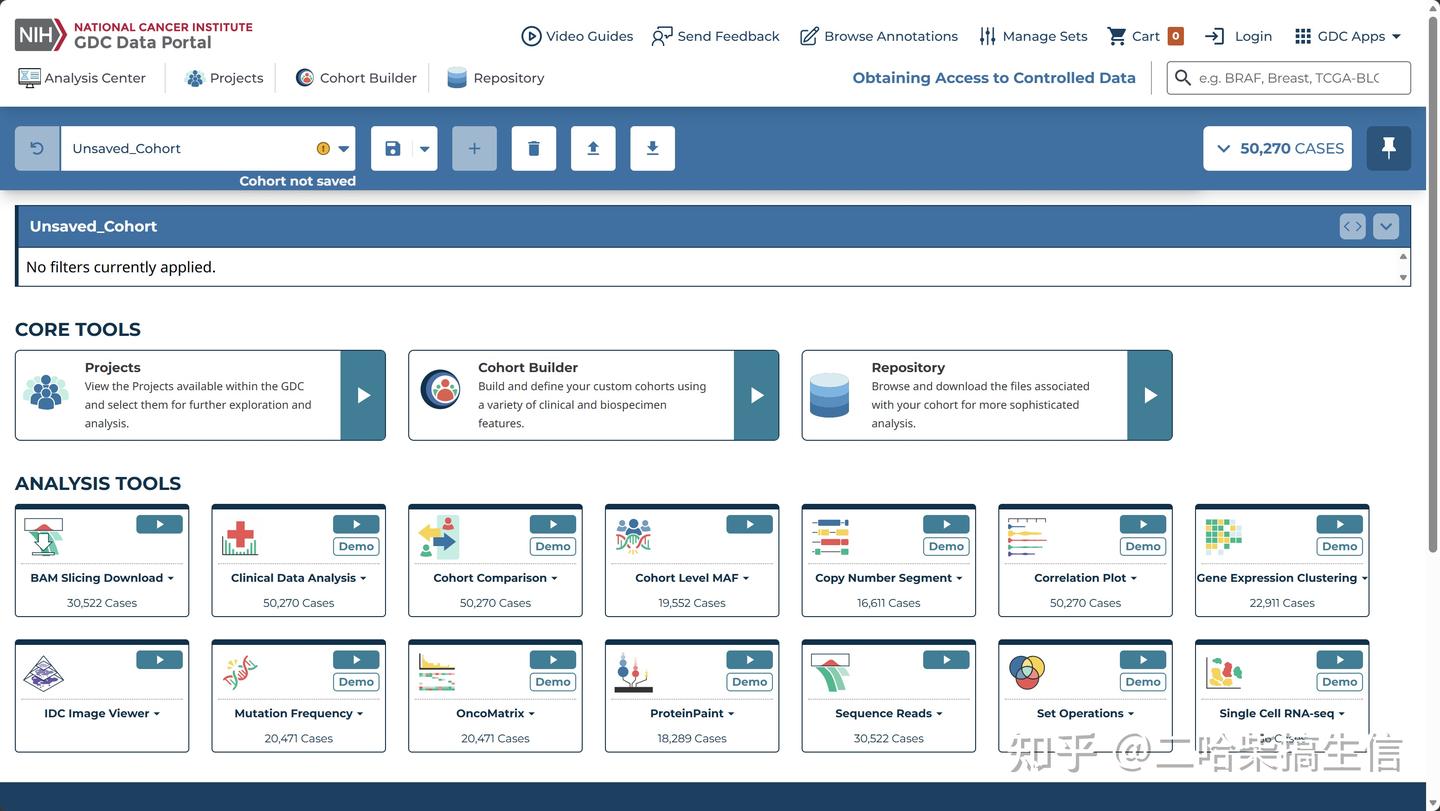Click Manage Sets link
The width and height of the screenshot is (1440, 811).
pyautogui.click(x=1033, y=36)
